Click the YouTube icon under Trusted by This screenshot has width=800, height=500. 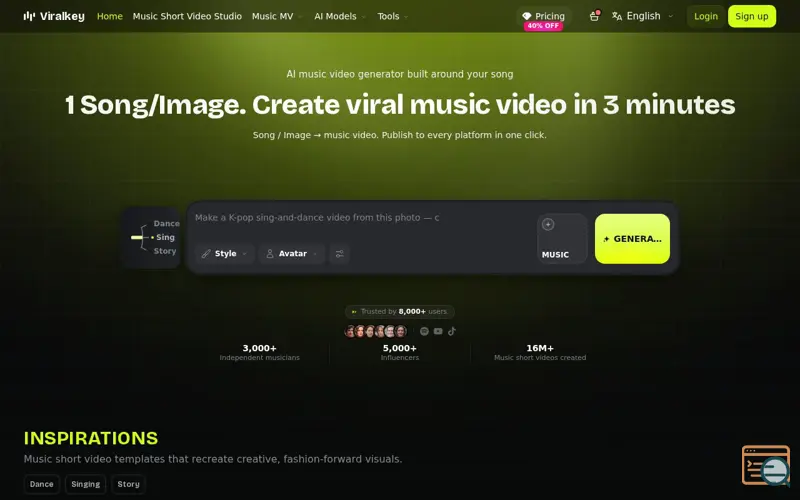pyautogui.click(x=438, y=331)
